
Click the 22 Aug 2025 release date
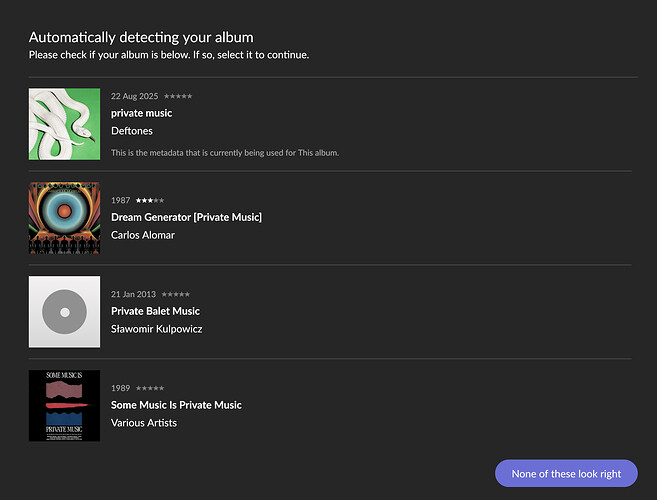tap(134, 96)
